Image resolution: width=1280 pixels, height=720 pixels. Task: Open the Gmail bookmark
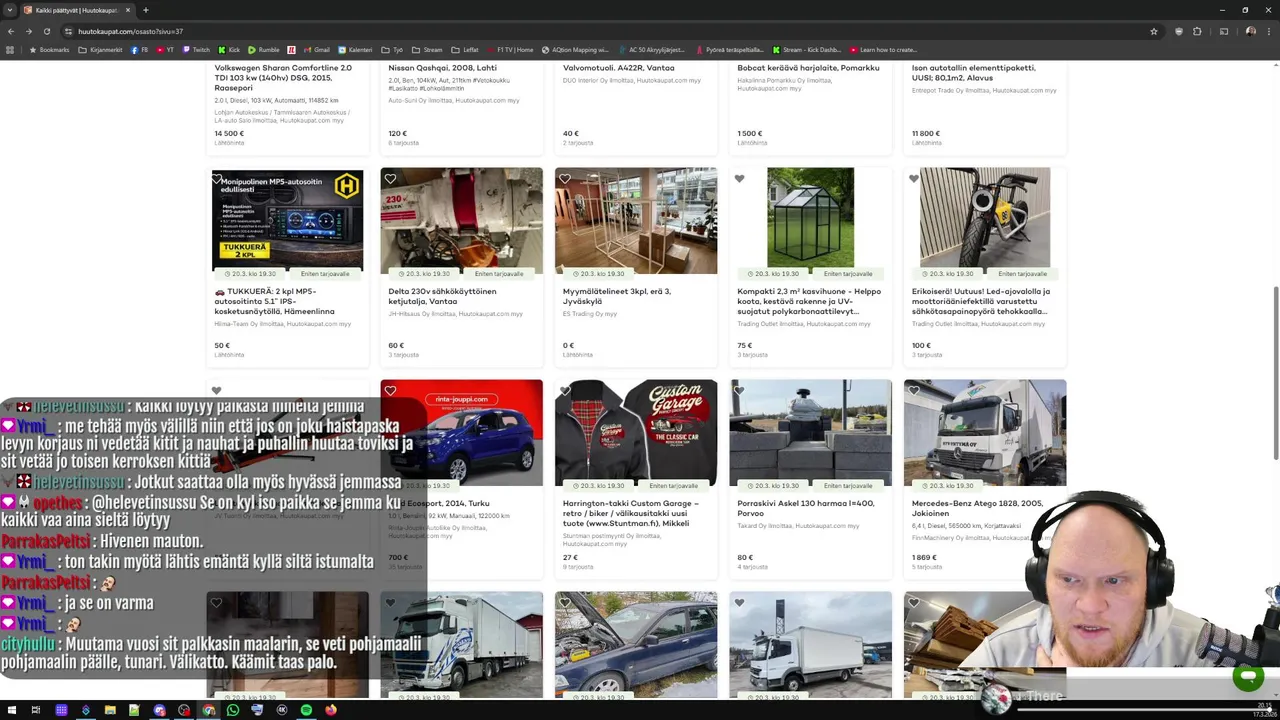[x=316, y=49]
